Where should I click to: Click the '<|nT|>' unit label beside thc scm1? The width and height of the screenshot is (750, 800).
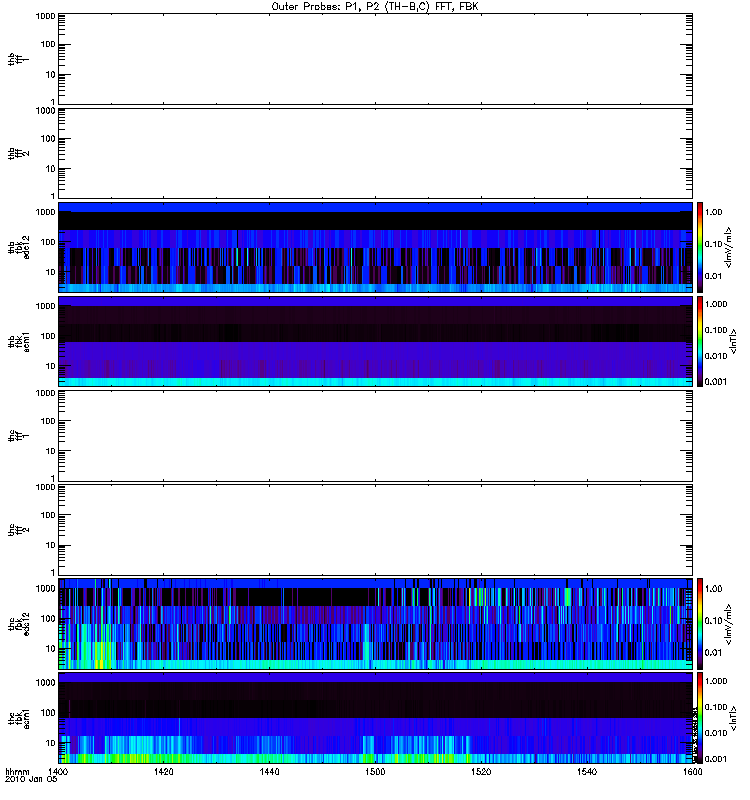(733, 718)
